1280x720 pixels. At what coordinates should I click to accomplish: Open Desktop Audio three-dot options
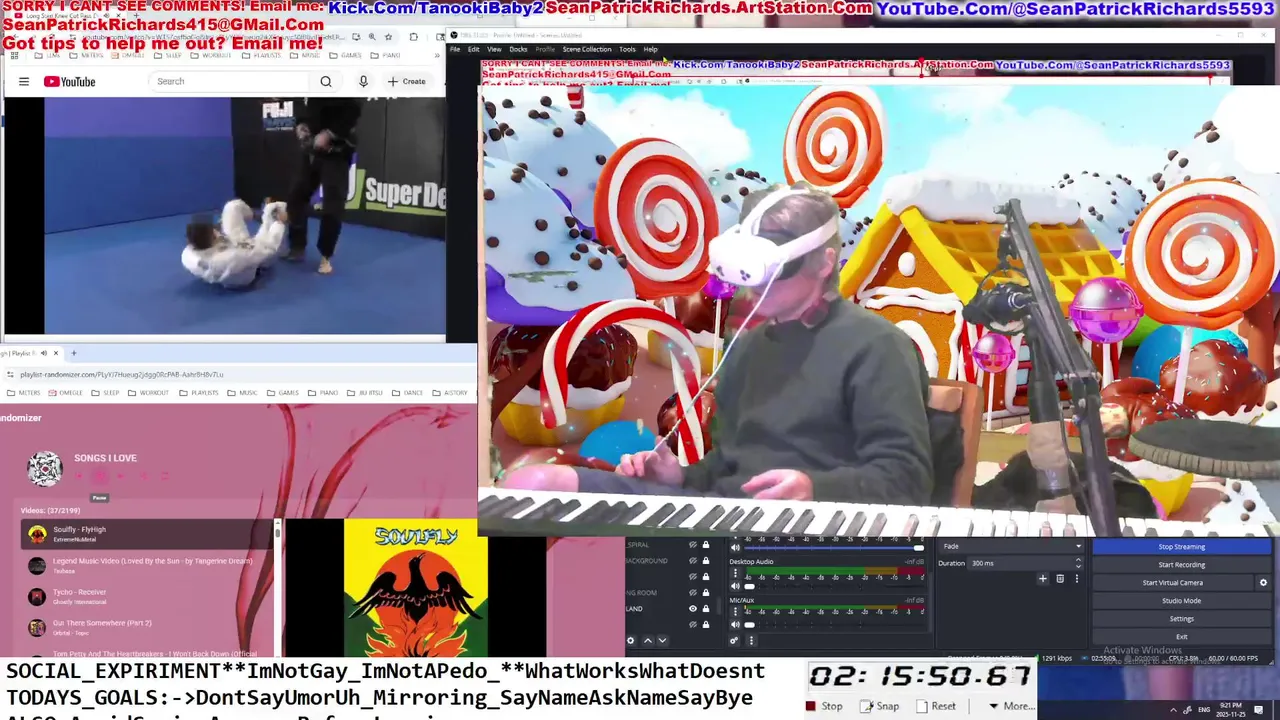click(735, 574)
